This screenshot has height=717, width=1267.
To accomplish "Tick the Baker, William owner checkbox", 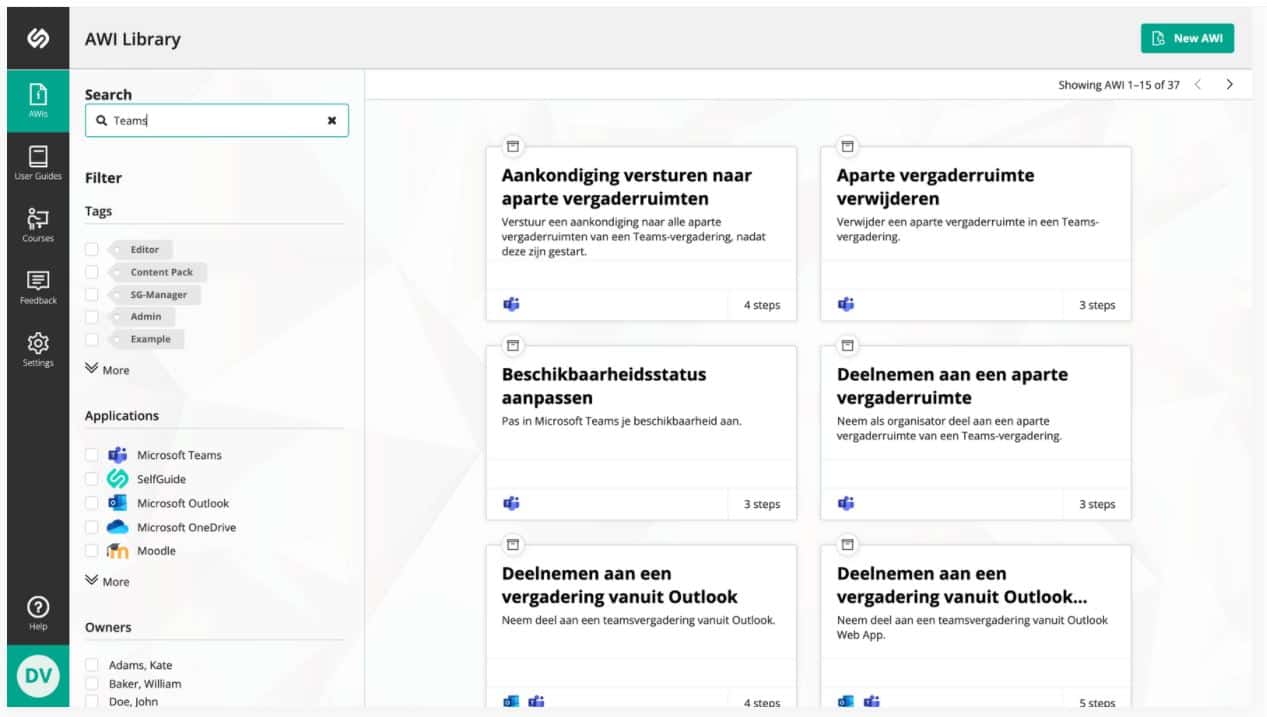I will click(x=92, y=684).
